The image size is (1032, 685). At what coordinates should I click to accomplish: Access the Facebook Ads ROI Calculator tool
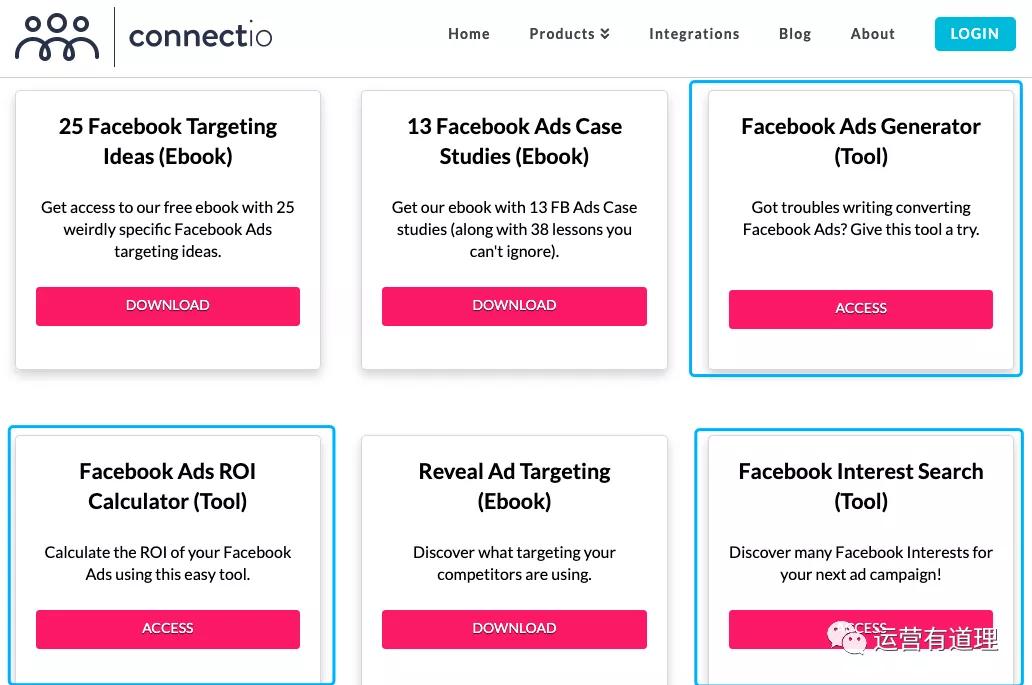[x=168, y=629]
